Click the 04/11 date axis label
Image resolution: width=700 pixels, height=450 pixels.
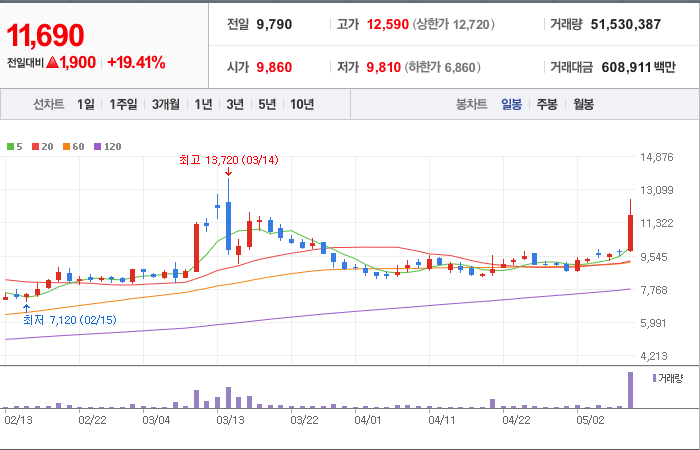coord(442,420)
